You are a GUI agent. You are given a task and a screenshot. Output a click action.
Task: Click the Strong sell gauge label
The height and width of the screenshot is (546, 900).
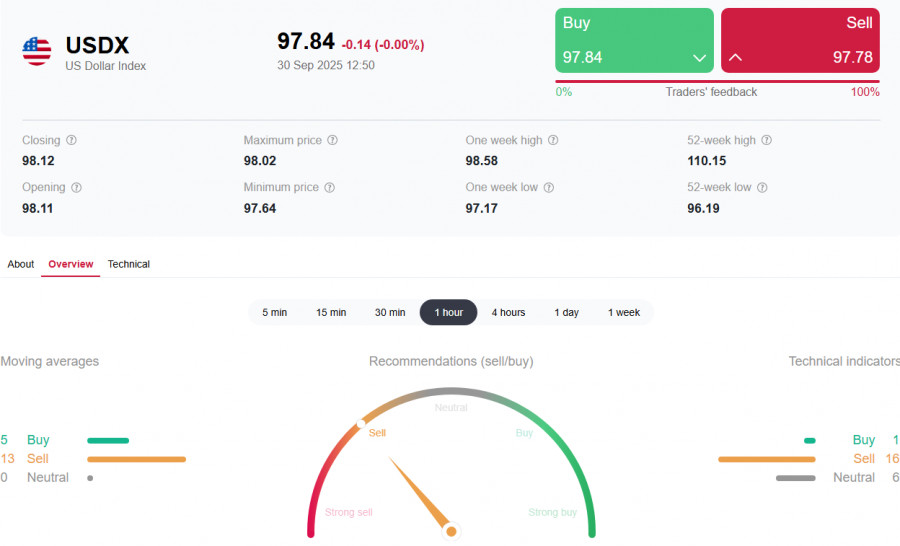[x=348, y=512]
